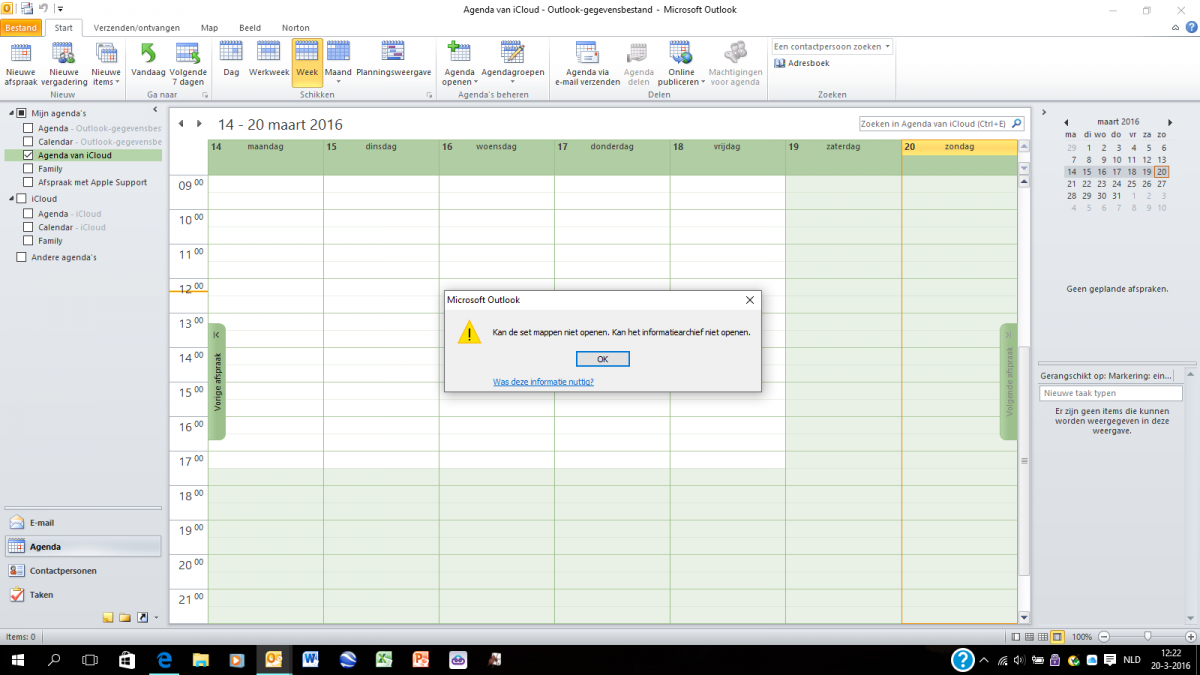Switch to the Beeld tab
The image size is (1200, 675).
[252, 28]
